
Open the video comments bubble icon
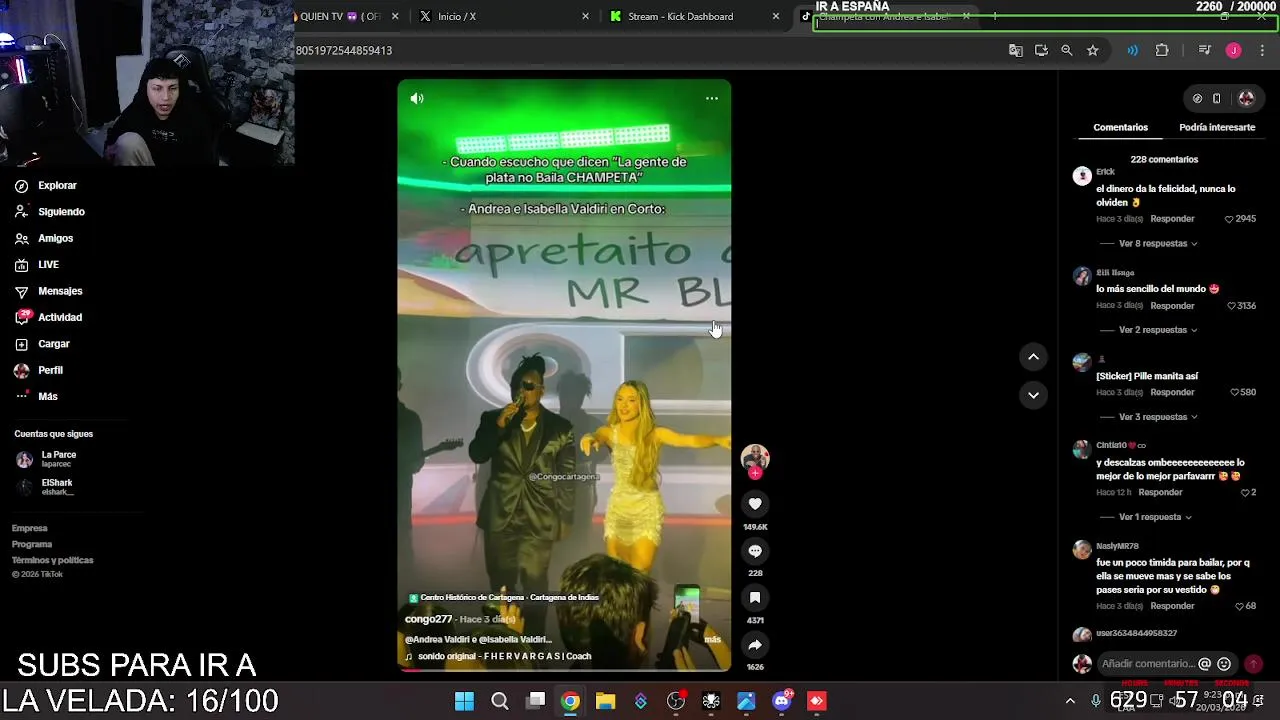755,551
